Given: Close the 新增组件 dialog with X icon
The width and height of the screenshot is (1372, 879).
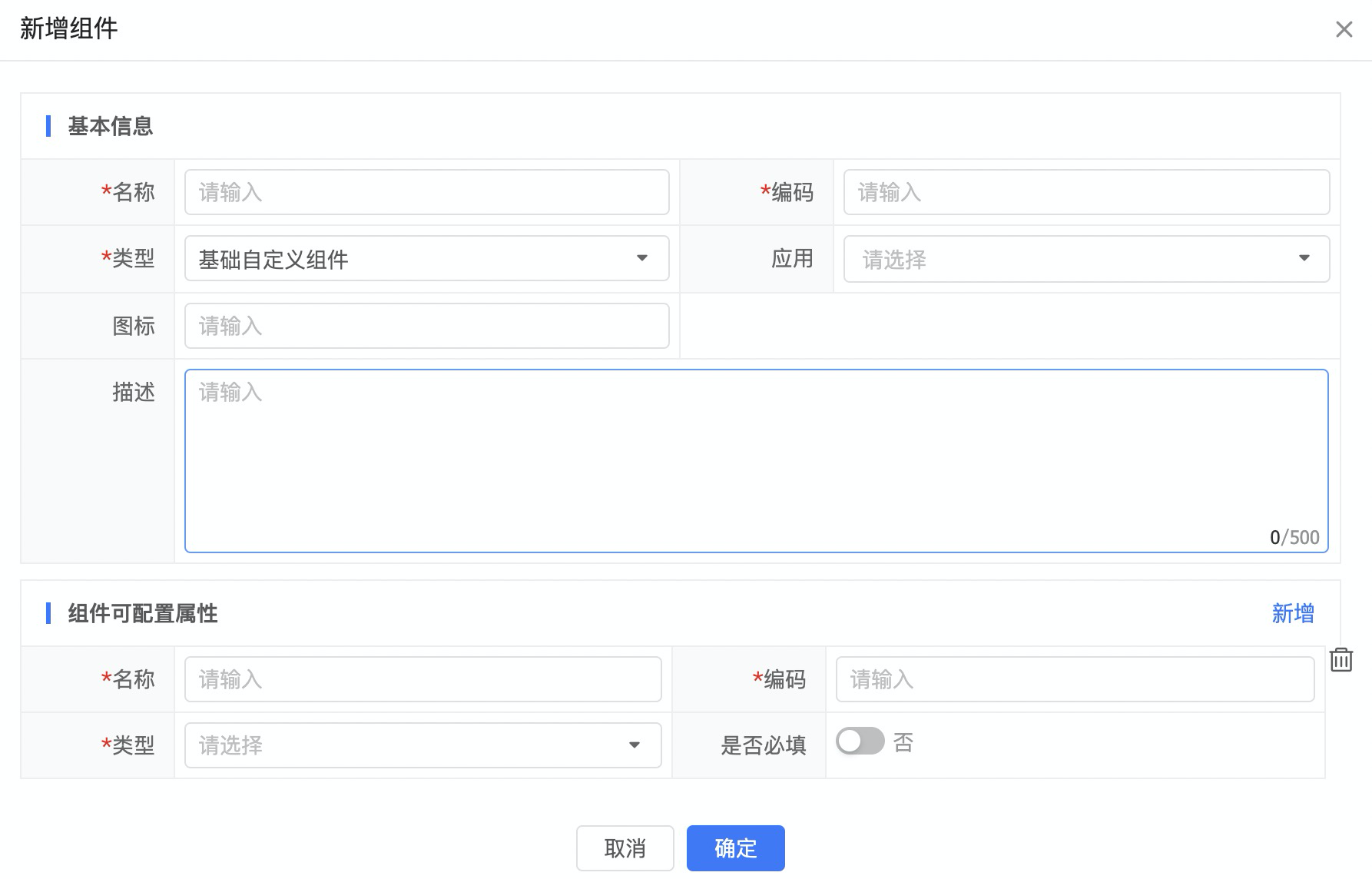Looking at the screenshot, I should [1344, 29].
